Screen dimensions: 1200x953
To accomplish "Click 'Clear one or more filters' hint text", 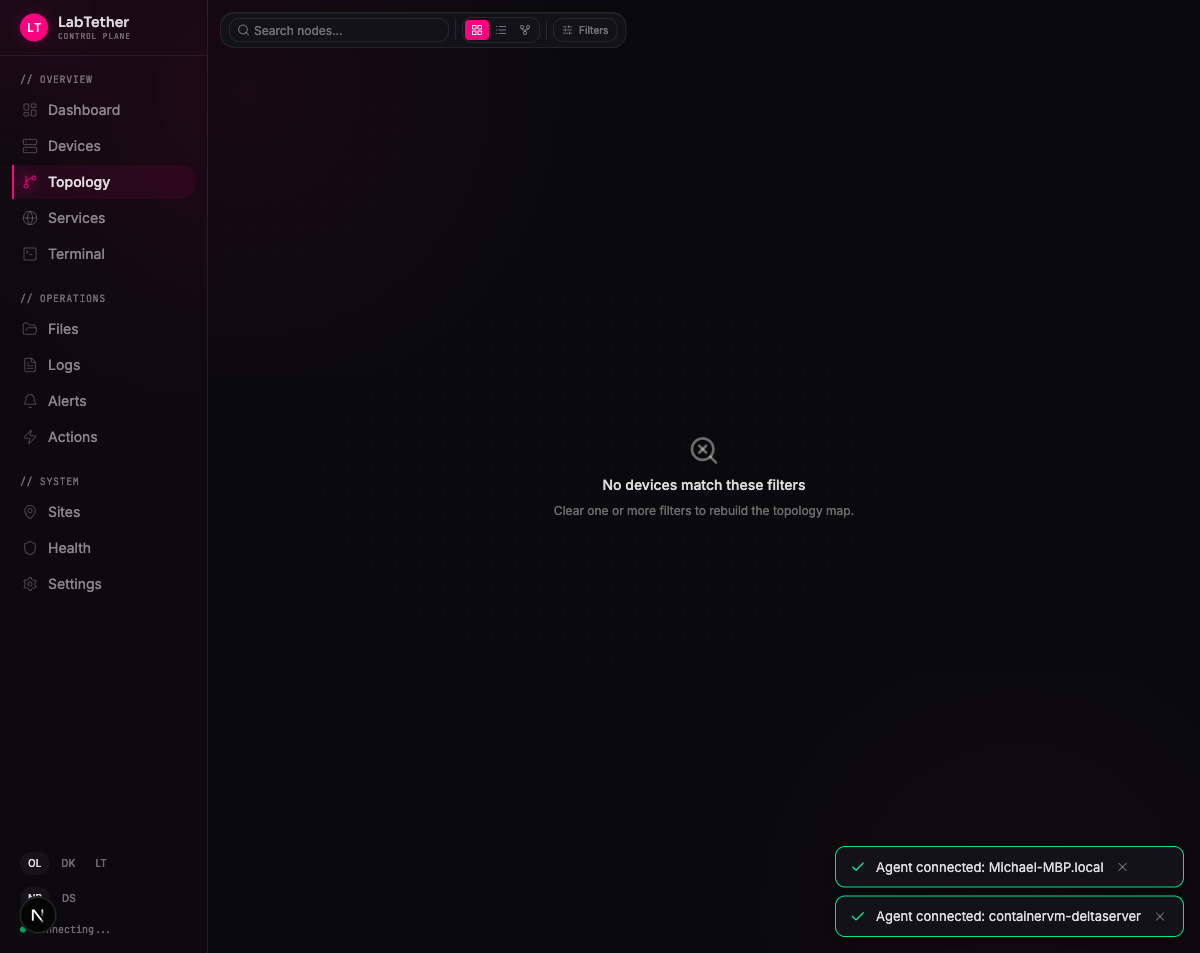I will coord(704,511).
